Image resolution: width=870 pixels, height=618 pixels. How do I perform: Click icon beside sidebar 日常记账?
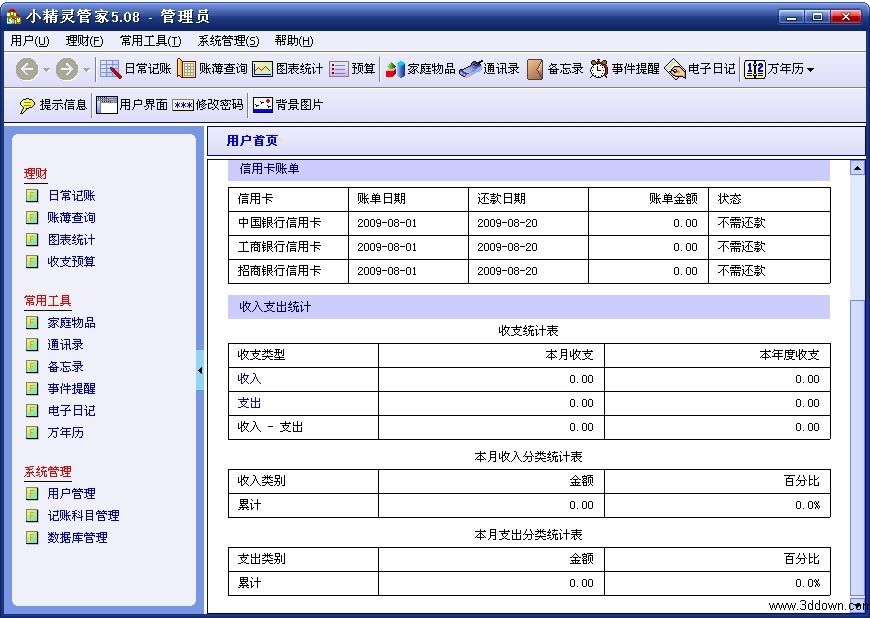tap(32, 196)
